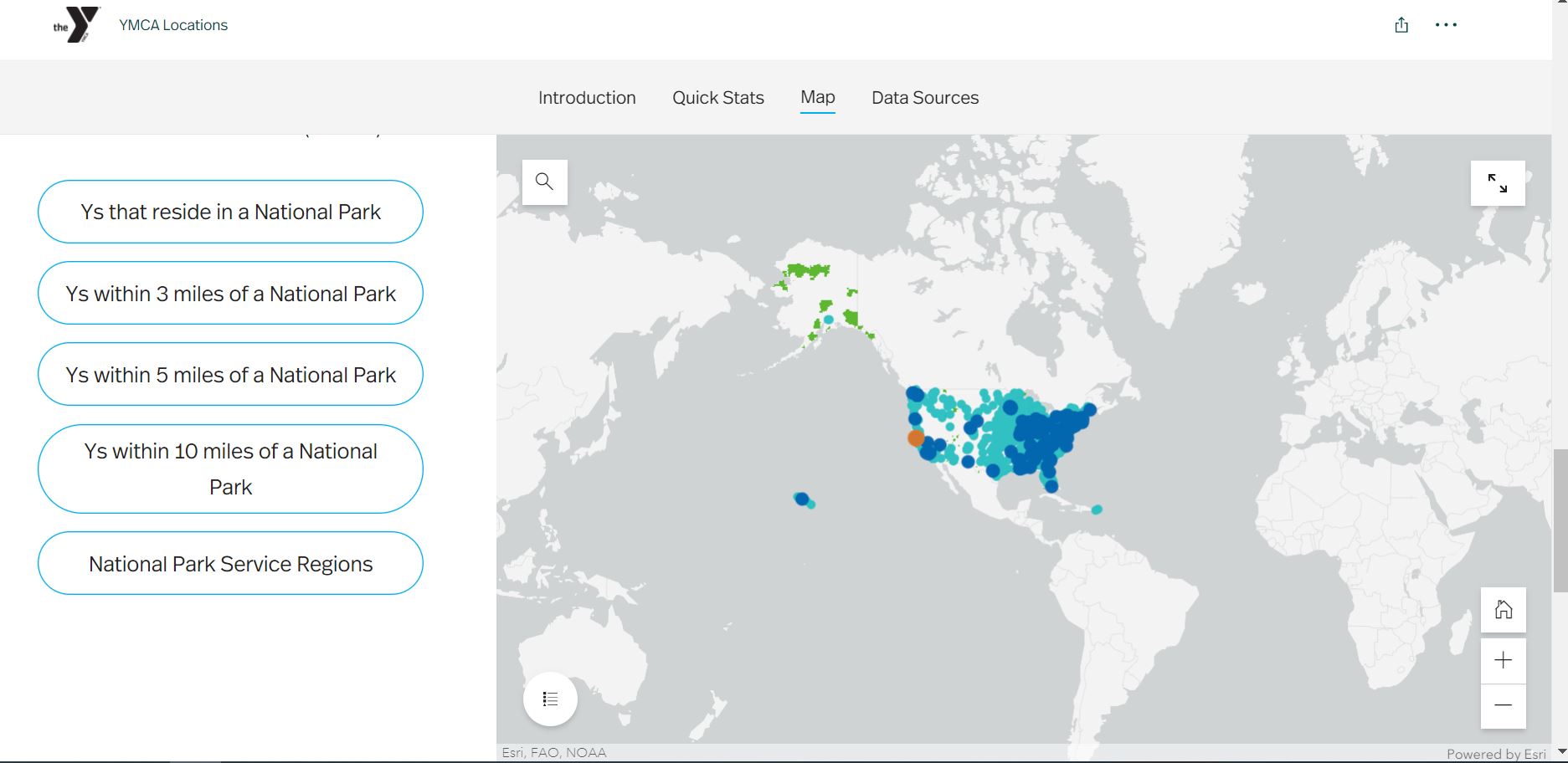
Task: Open the more options ellipsis menu
Action: click(x=1446, y=25)
